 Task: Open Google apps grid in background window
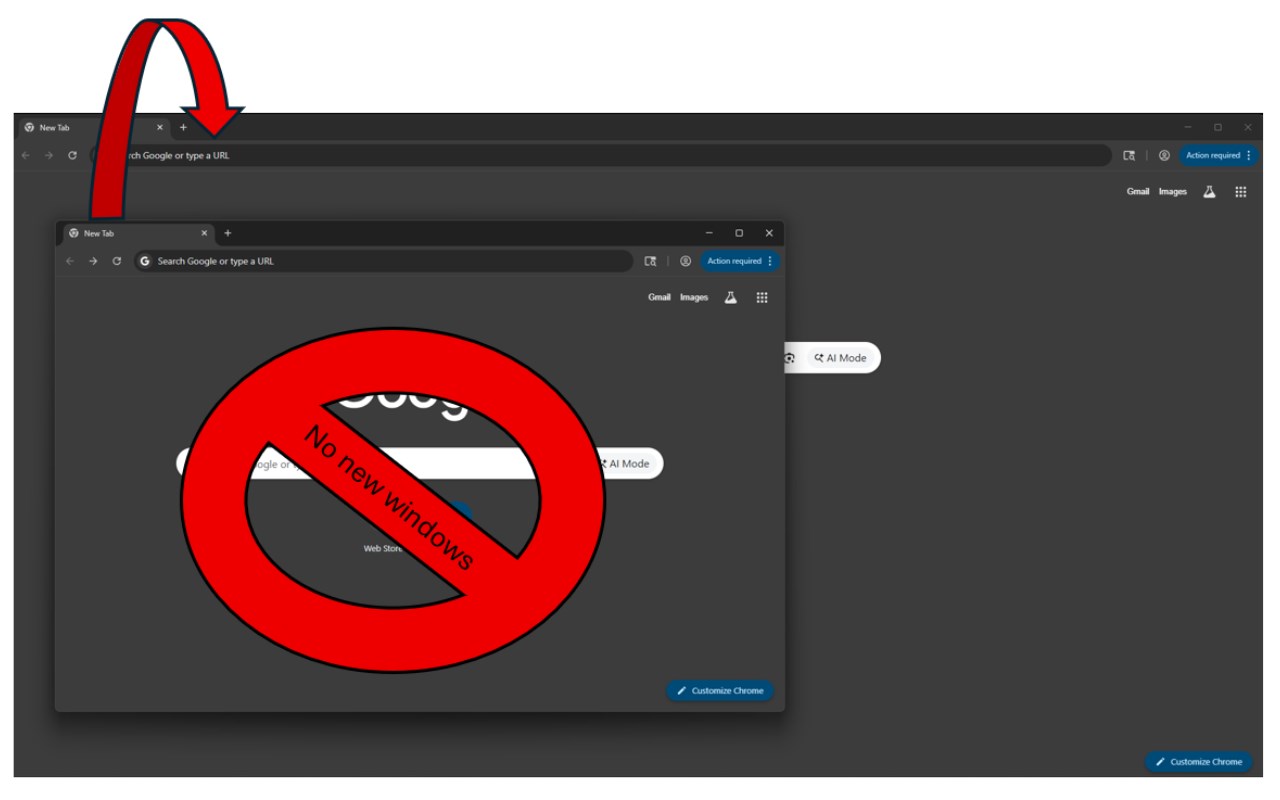coord(1241,191)
